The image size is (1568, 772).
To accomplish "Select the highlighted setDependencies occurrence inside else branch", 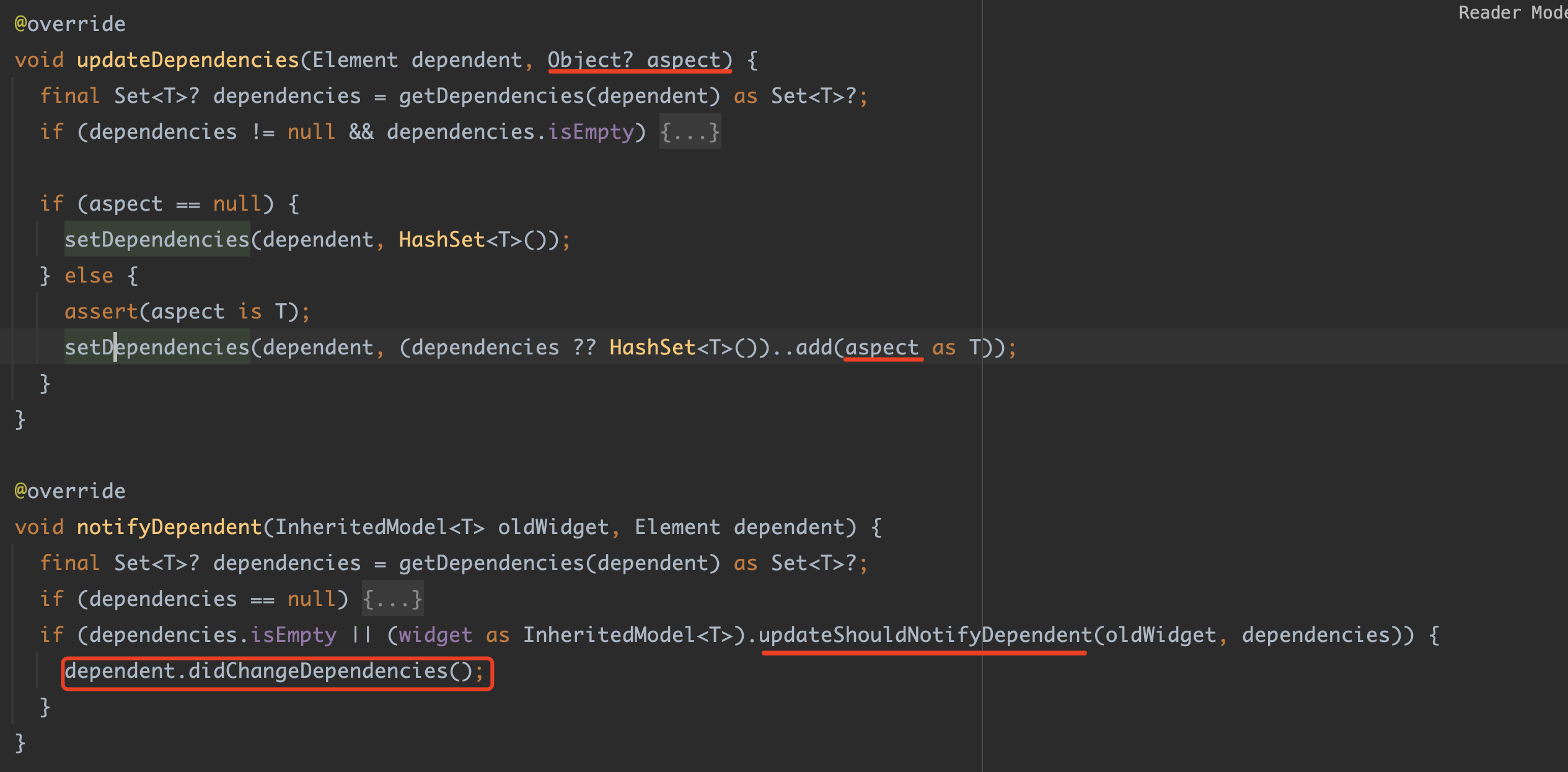I will coord(157,347).
